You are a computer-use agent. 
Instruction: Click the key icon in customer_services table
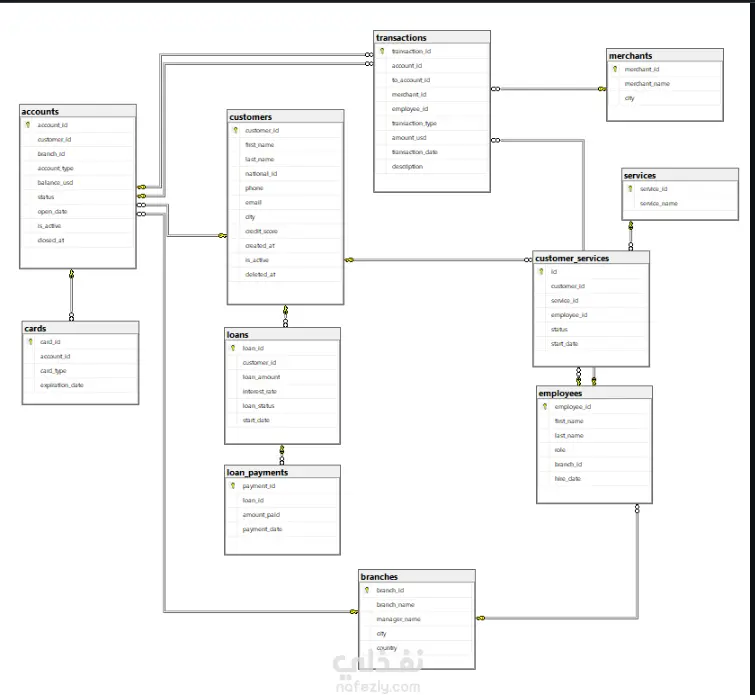[541, 272]
